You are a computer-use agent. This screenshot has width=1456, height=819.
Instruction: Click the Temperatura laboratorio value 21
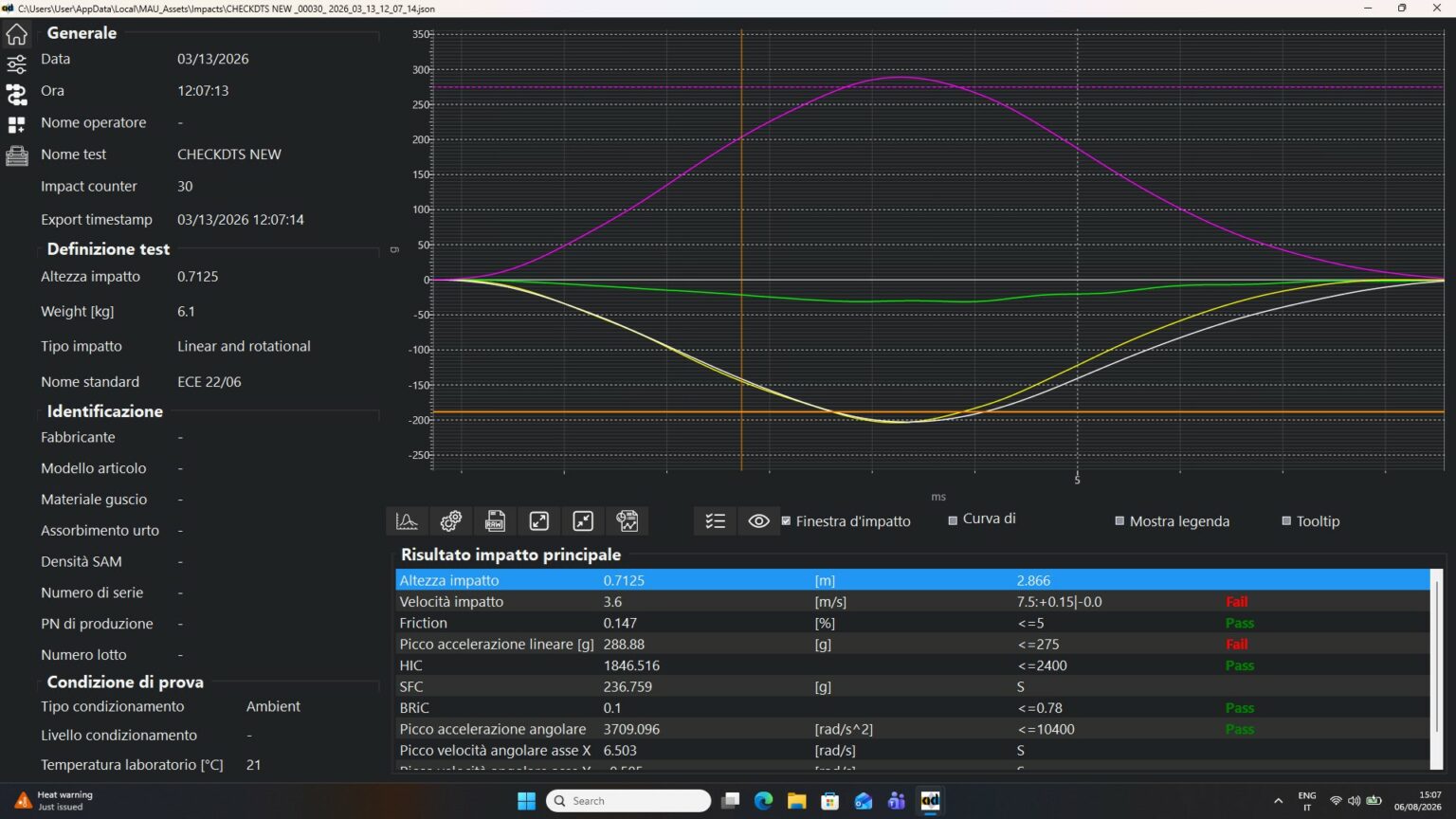(x=253, y=765)
